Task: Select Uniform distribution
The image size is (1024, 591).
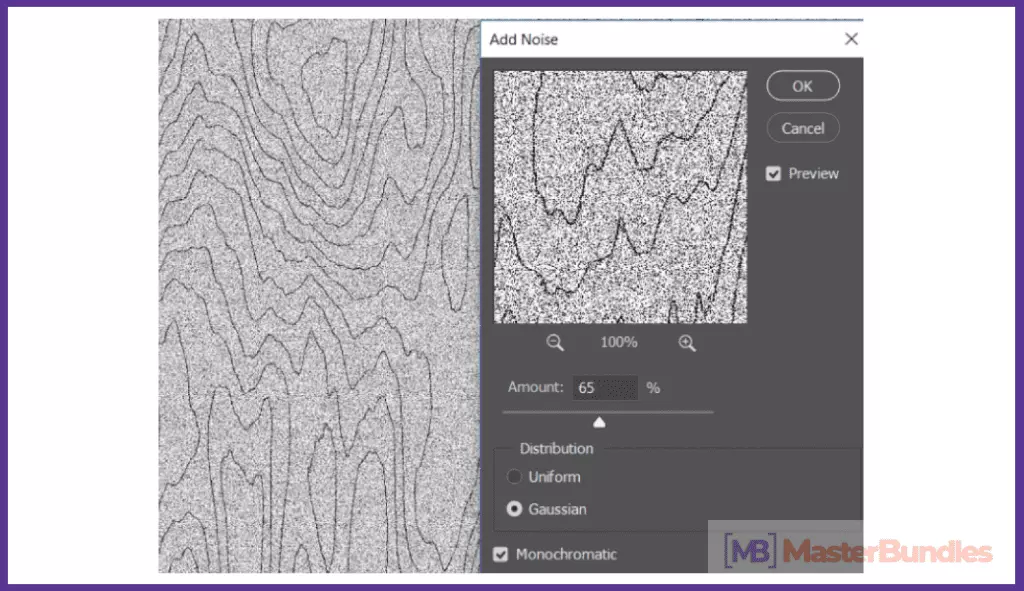Action: point(514,477)
